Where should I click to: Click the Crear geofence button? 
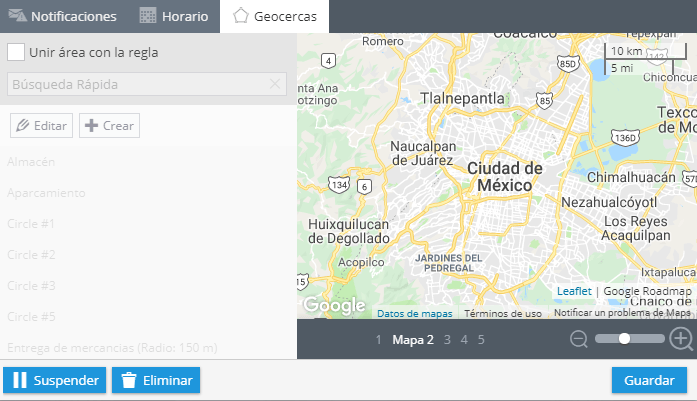(x=109, y=125)
